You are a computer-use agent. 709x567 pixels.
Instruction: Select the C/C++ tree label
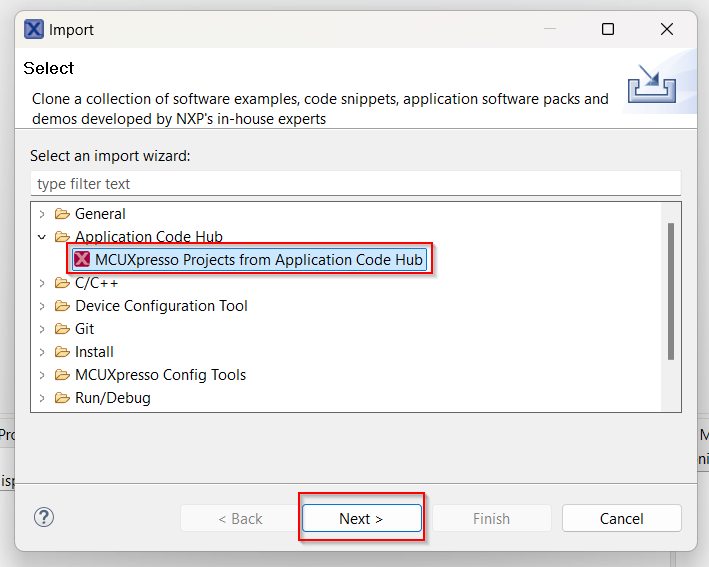point(96,283)
